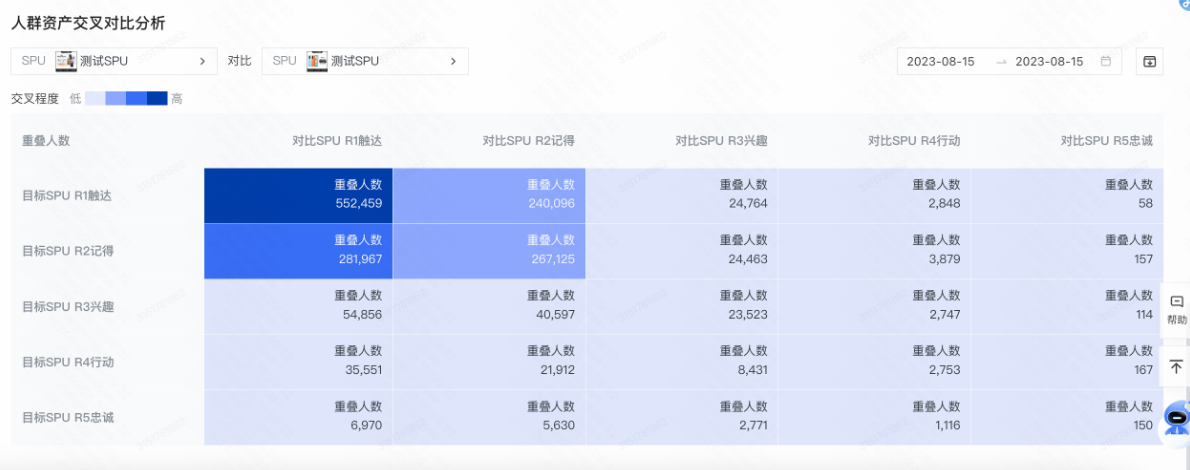
Task: Click the comparison 测试SPU product thumbnail
Action: coord(317,61)
